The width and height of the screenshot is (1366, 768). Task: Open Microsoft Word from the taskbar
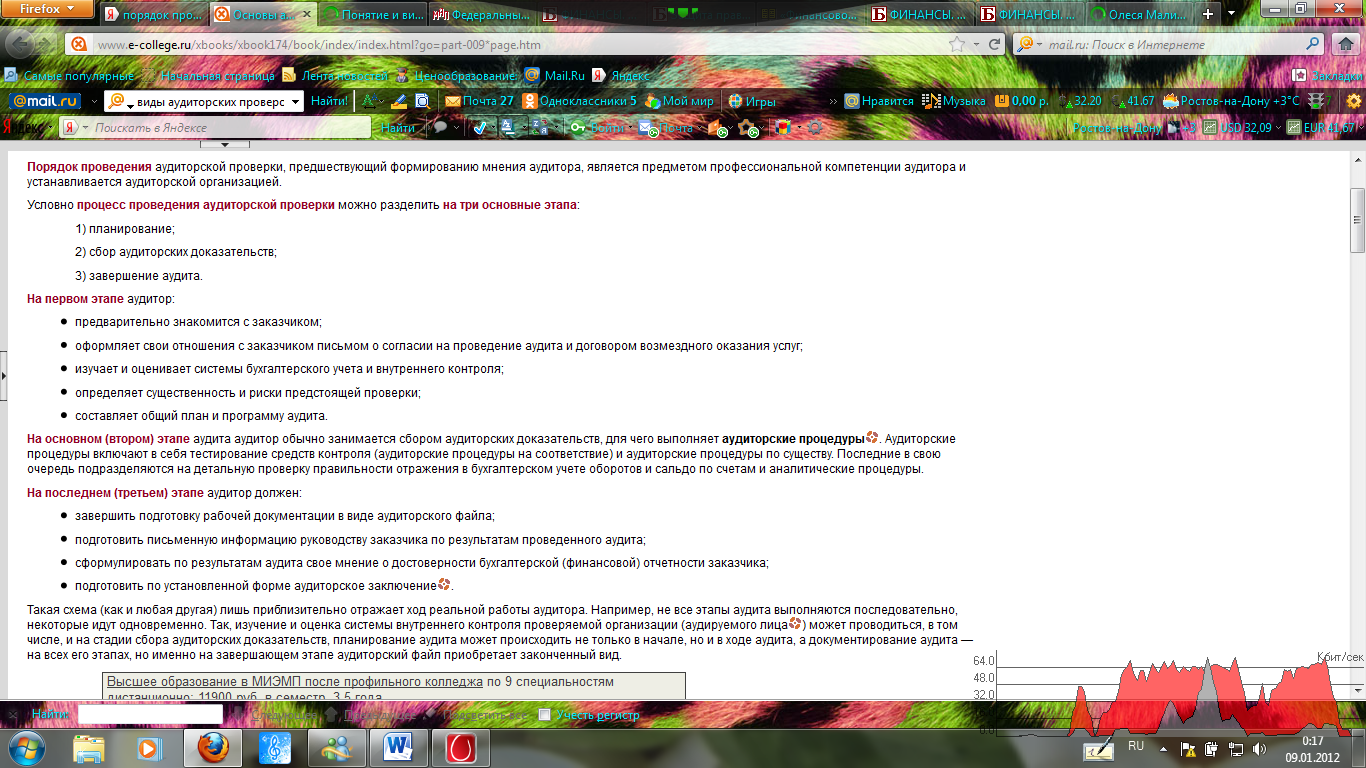tap(398, 747)
